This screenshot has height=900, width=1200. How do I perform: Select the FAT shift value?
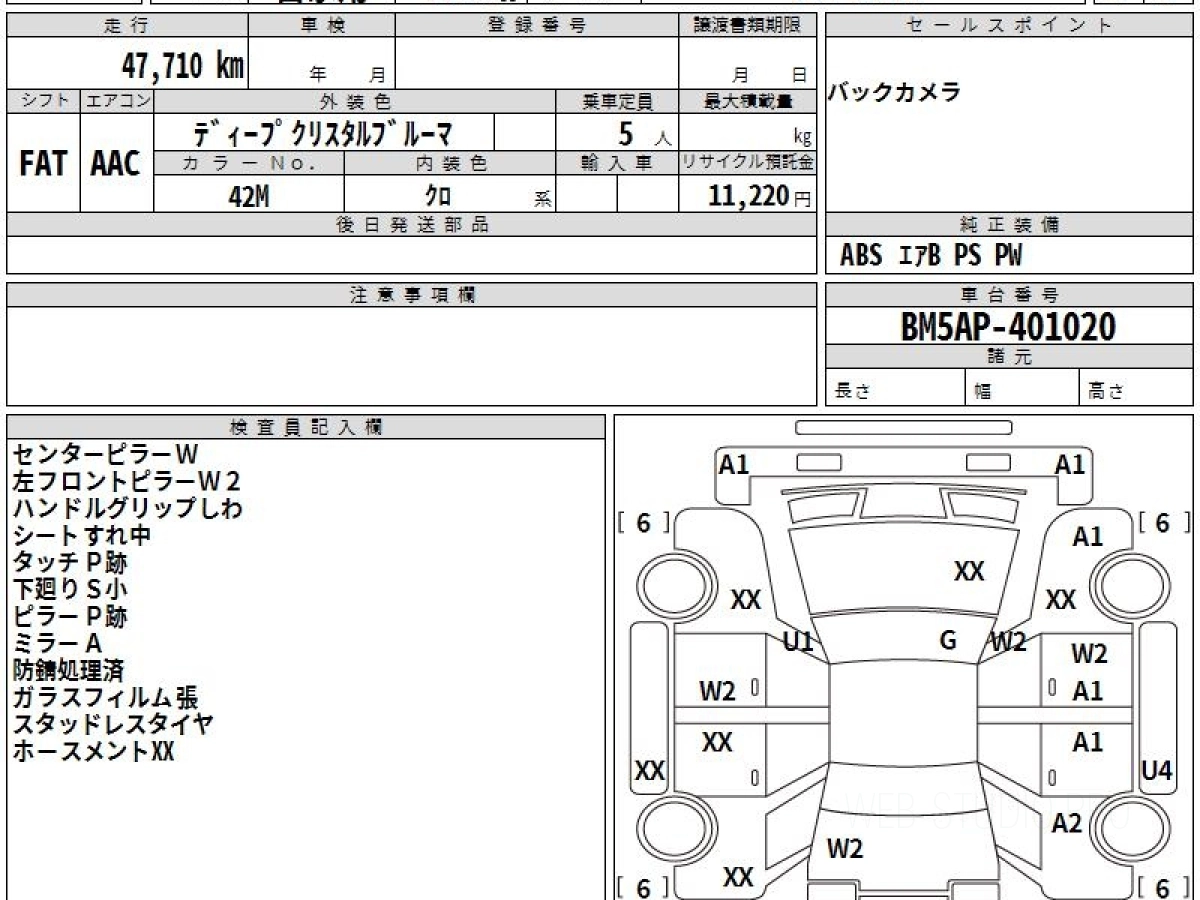43,164
